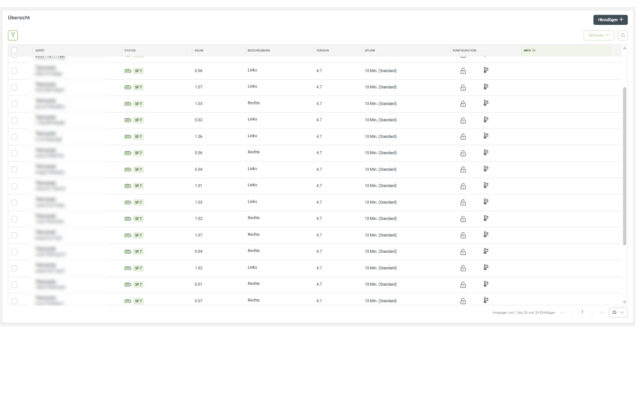Sort by the Status column header
This screenshot has height=400, width=640.
tap(130, 51)
